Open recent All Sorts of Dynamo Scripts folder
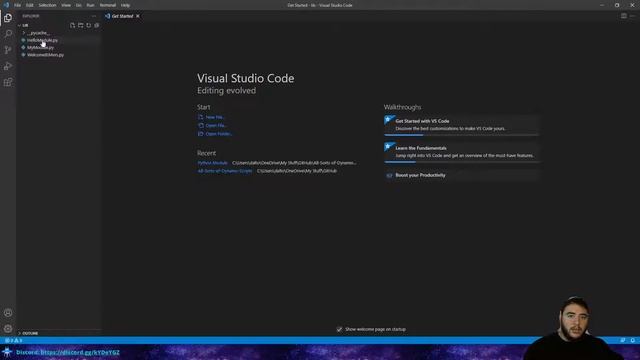640x360 pixels. [x=225, y=171]
